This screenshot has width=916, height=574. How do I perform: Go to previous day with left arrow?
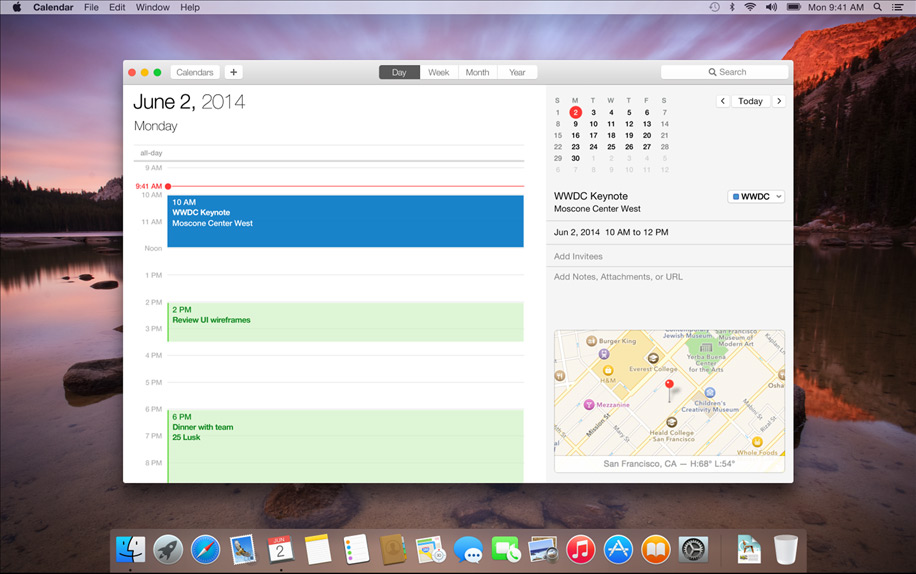coord(723,101)
